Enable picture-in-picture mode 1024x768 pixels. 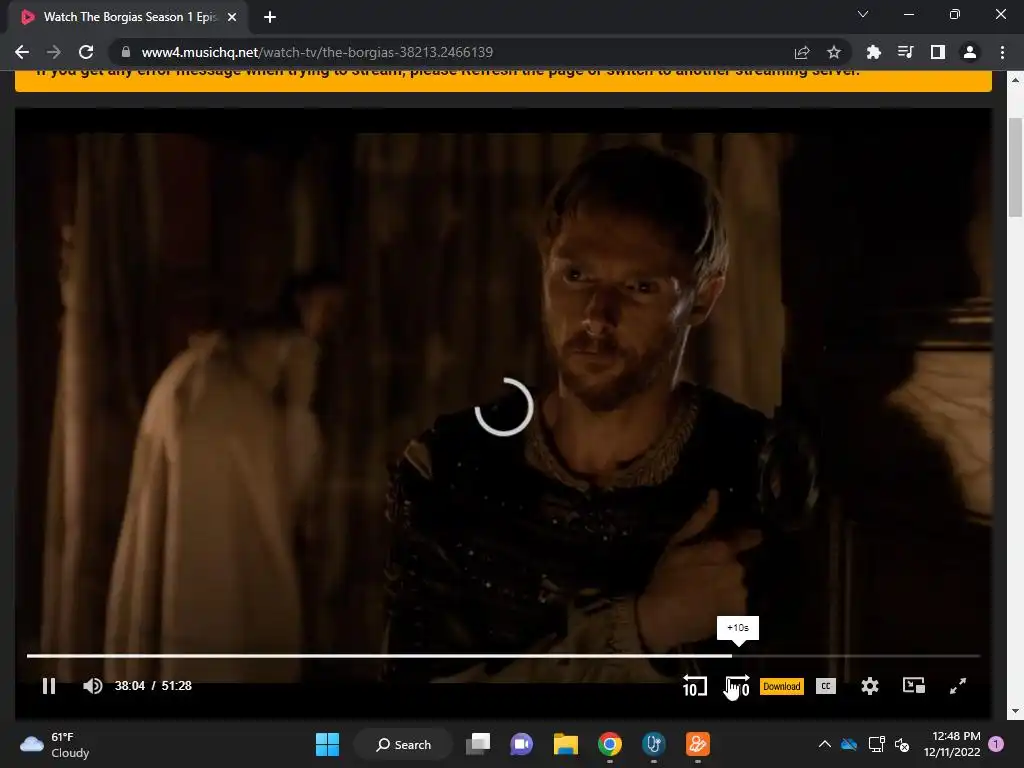pos(914,686)
